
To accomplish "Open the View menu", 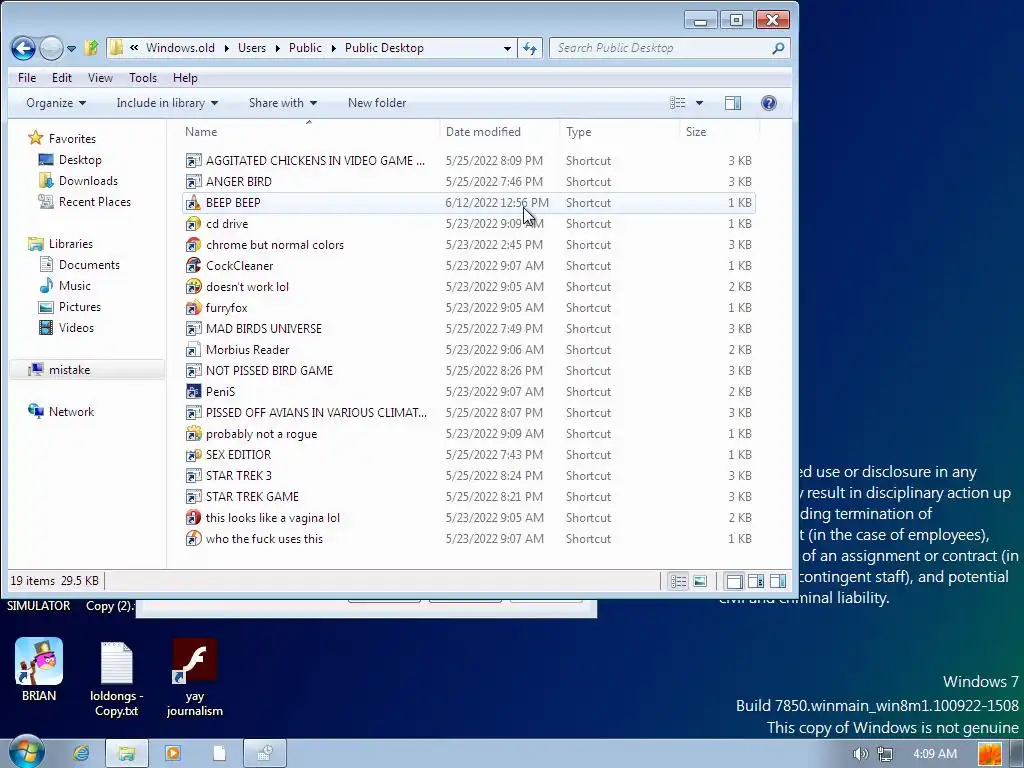I will pyautogui.click(x=100, y=78).
